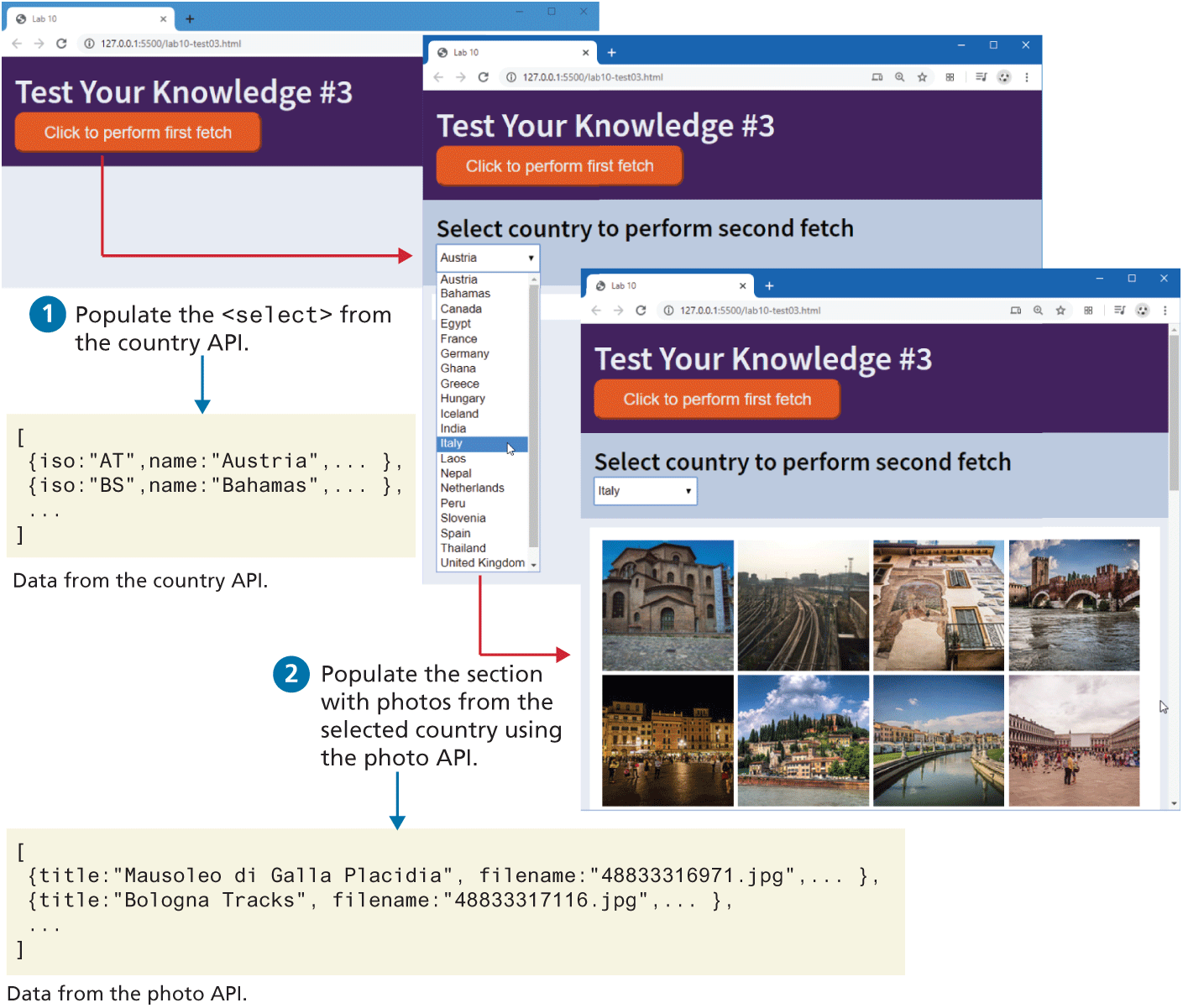Reload the page in the Italy photos window
The image size is (1183, 1008).
[x=641, y=311]
